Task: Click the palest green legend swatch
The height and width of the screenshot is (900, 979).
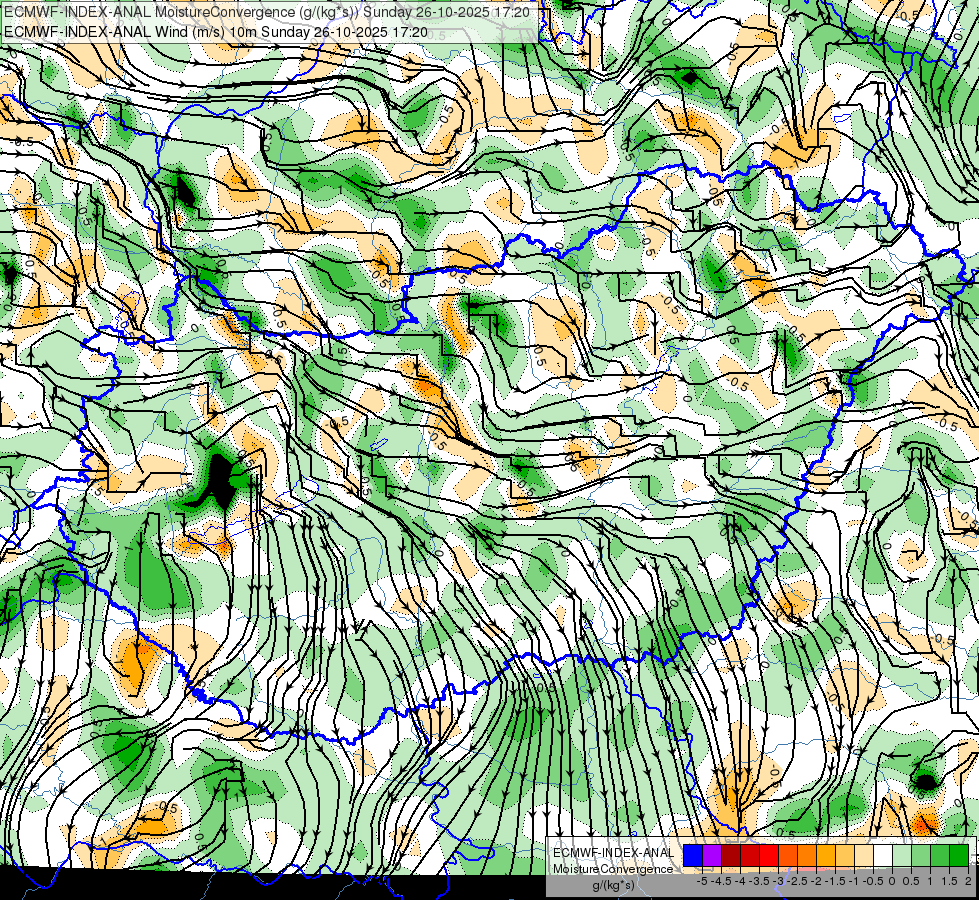Action: pyautogui.click(x=902, y=856)
